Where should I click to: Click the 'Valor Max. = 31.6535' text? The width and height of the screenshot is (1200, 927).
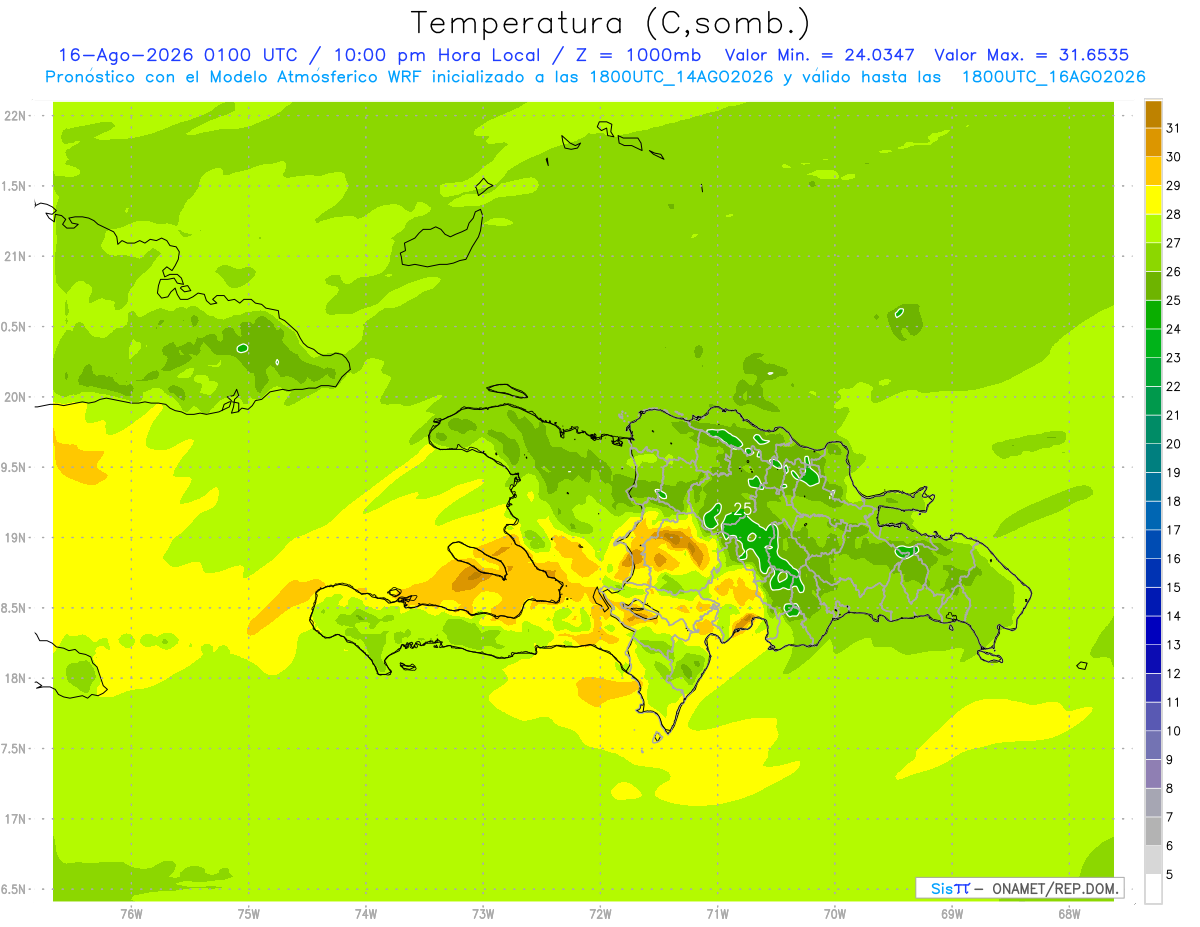point(1031,55)
